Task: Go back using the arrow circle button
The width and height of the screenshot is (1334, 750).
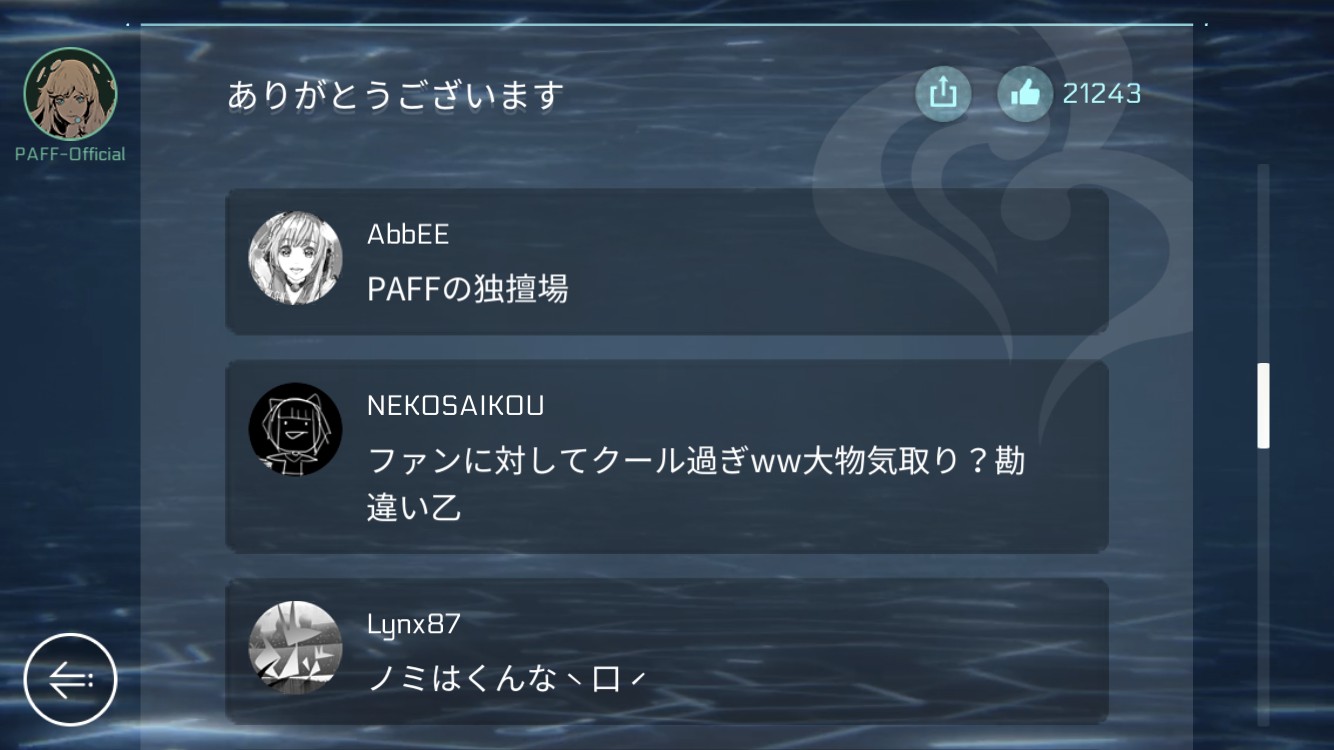Action: pos(70,680)
